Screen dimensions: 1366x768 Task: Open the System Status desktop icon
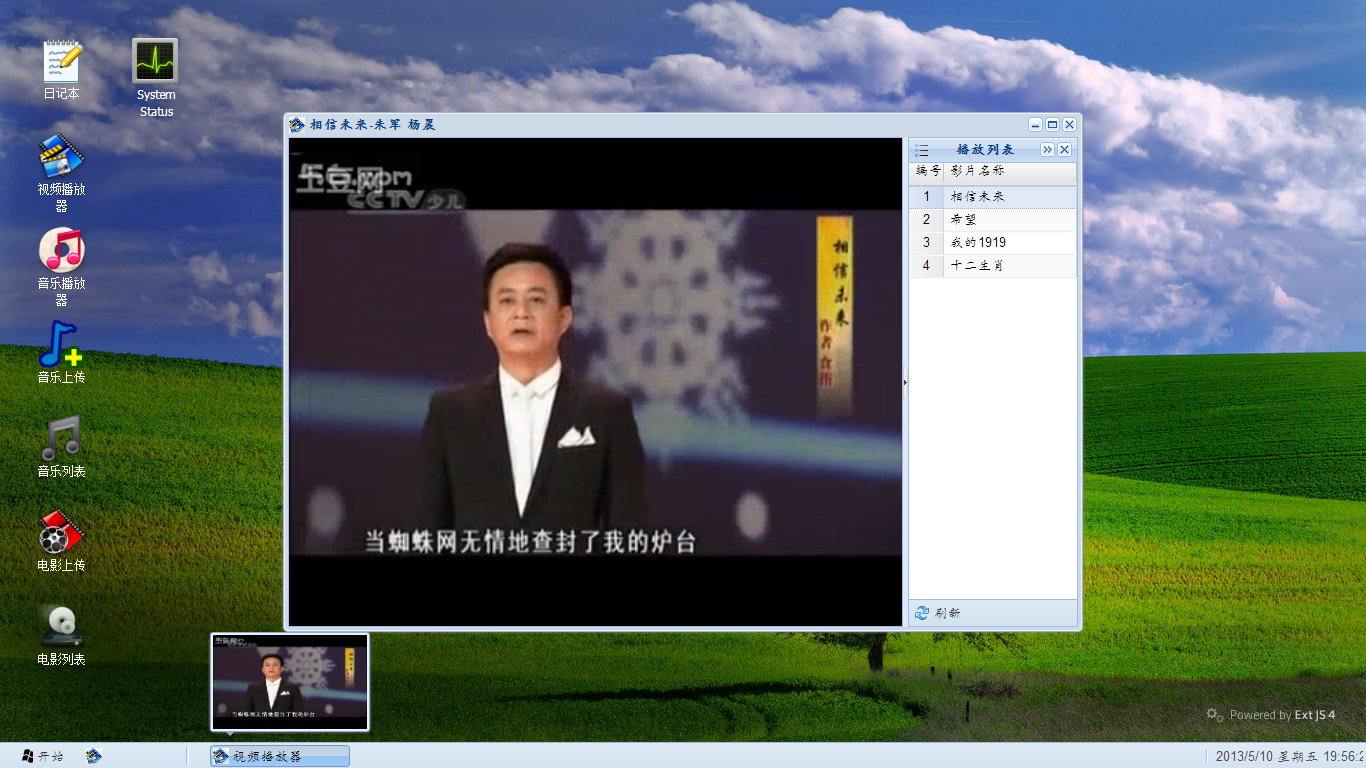(155, 78)
